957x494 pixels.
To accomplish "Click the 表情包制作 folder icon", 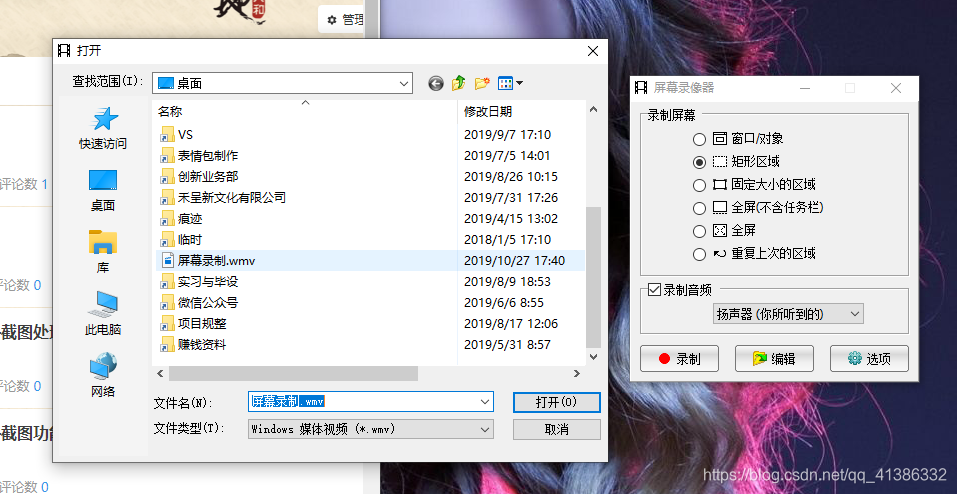I will pos(167,156).
